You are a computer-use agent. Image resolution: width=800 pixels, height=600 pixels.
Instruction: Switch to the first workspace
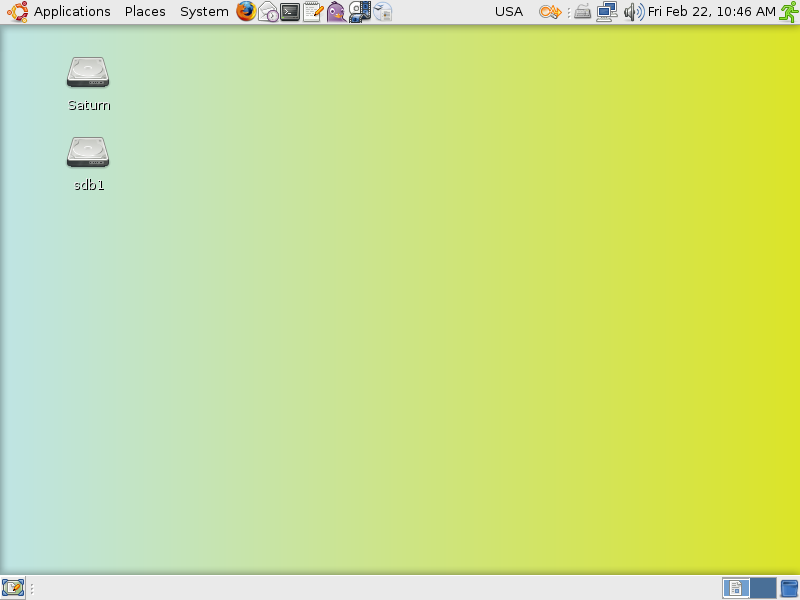point(736,588)
